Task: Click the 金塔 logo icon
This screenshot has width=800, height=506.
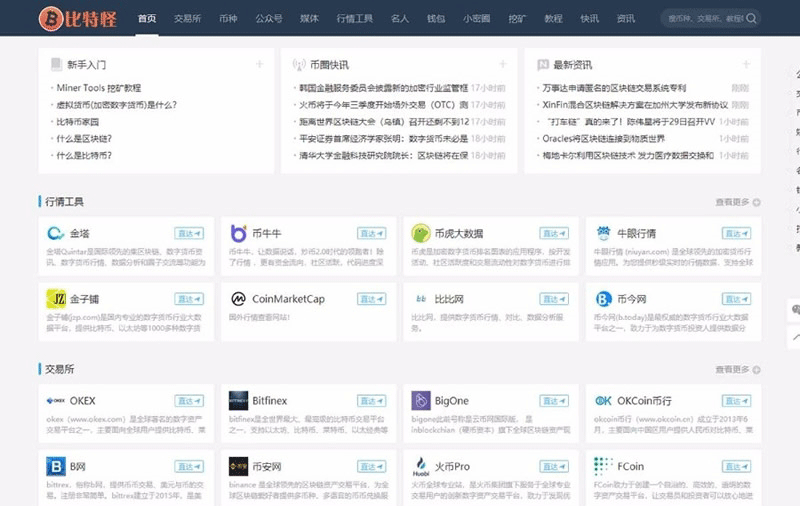Action: pos(55,234)
